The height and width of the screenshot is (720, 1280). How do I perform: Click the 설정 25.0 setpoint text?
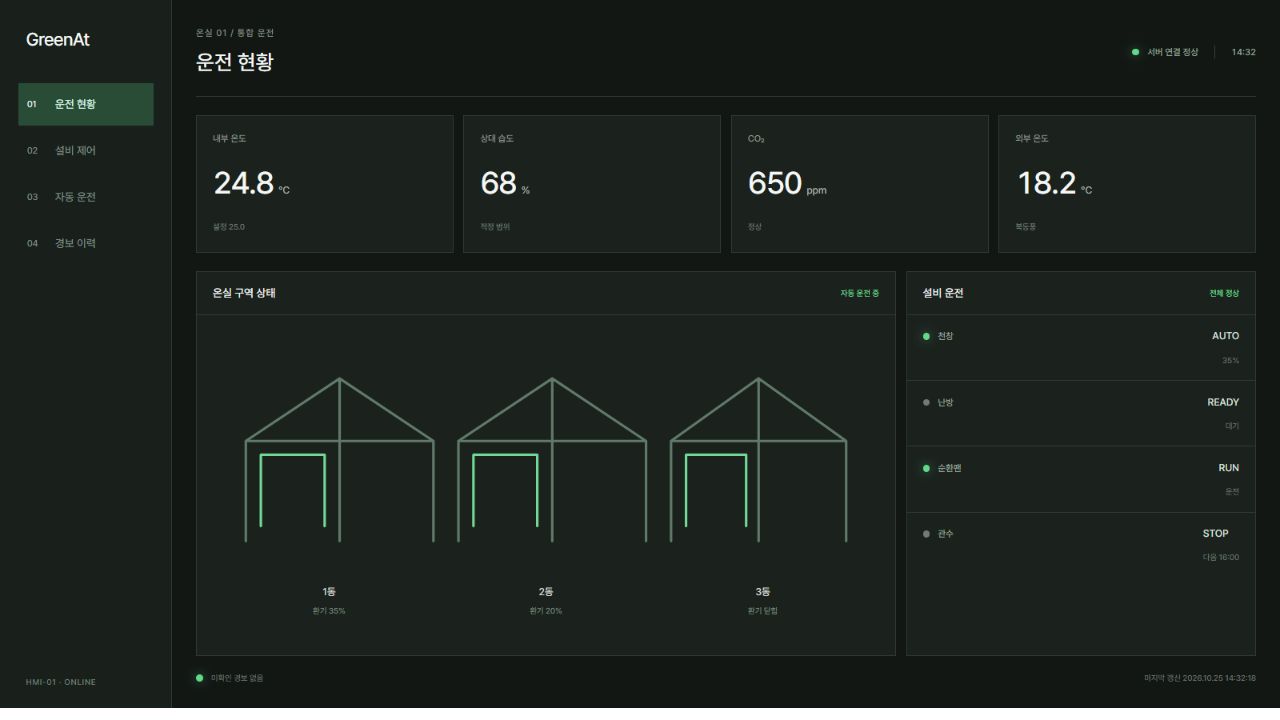pyautogui.click(x=229, y=227)
